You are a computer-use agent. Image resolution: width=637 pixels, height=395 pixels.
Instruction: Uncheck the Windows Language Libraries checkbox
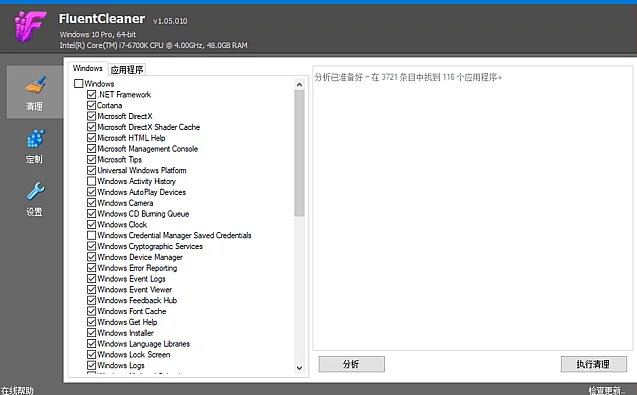[x=91, y=344]
